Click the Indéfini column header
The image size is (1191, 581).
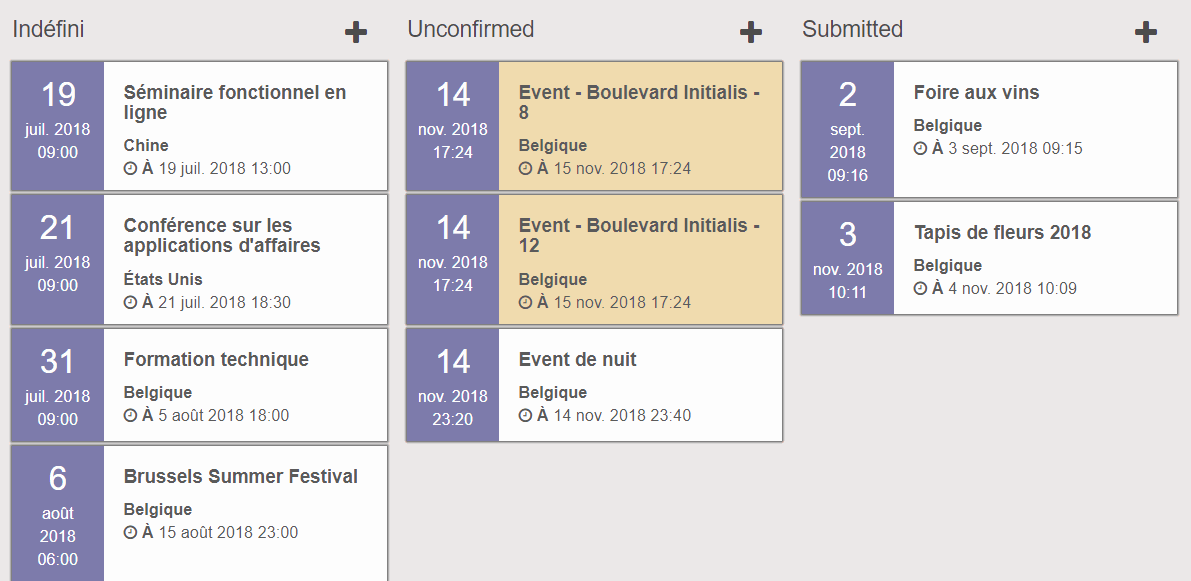click(x=49, y=29)
